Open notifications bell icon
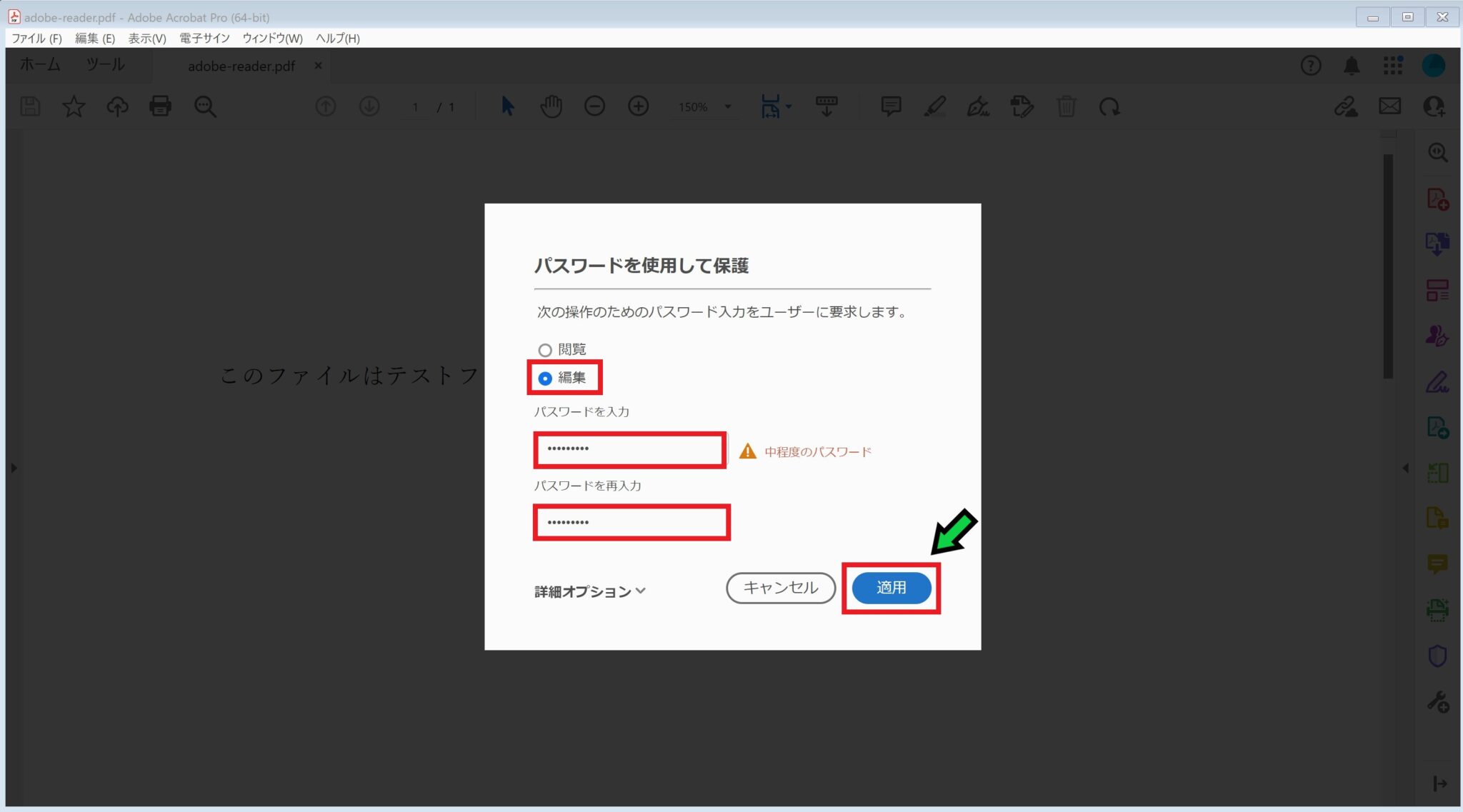This screenshot has height=812, width=1463. 1352,66
